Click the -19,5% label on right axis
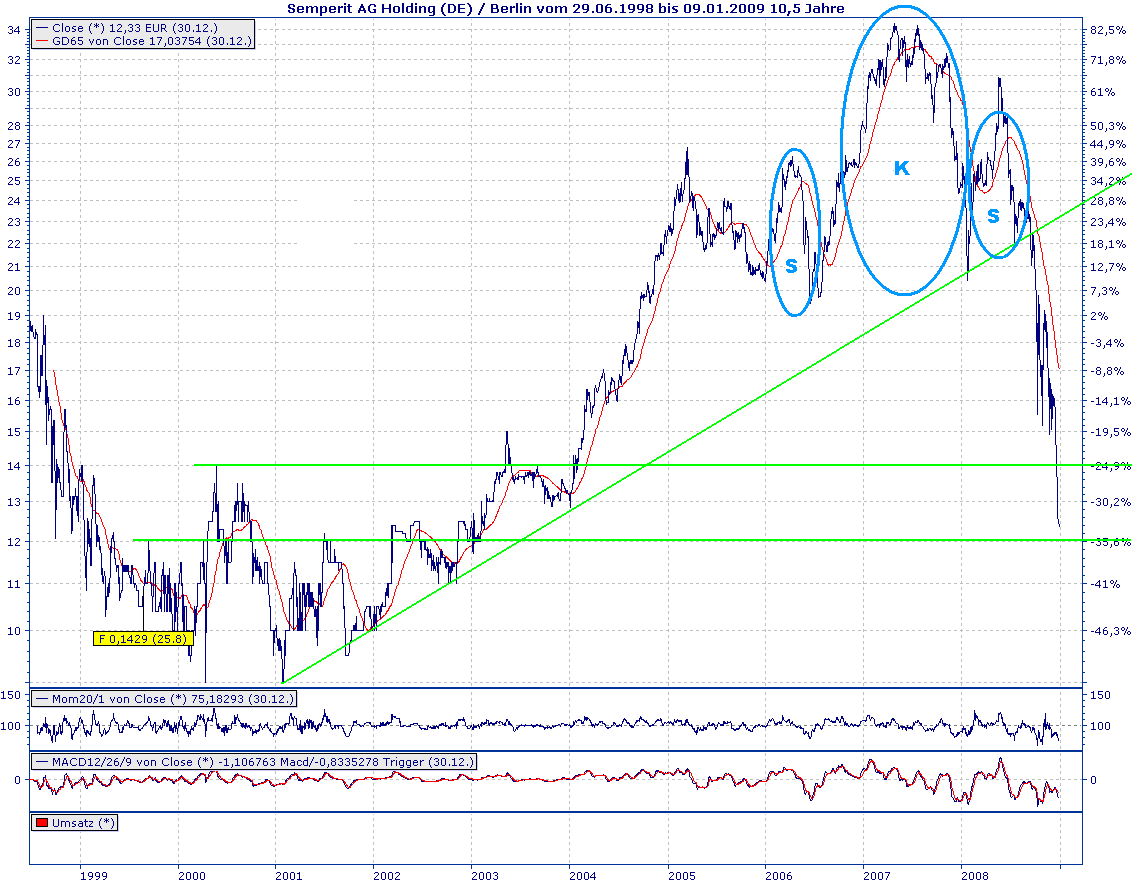The image size is (1132, 883). [1110, 432]
